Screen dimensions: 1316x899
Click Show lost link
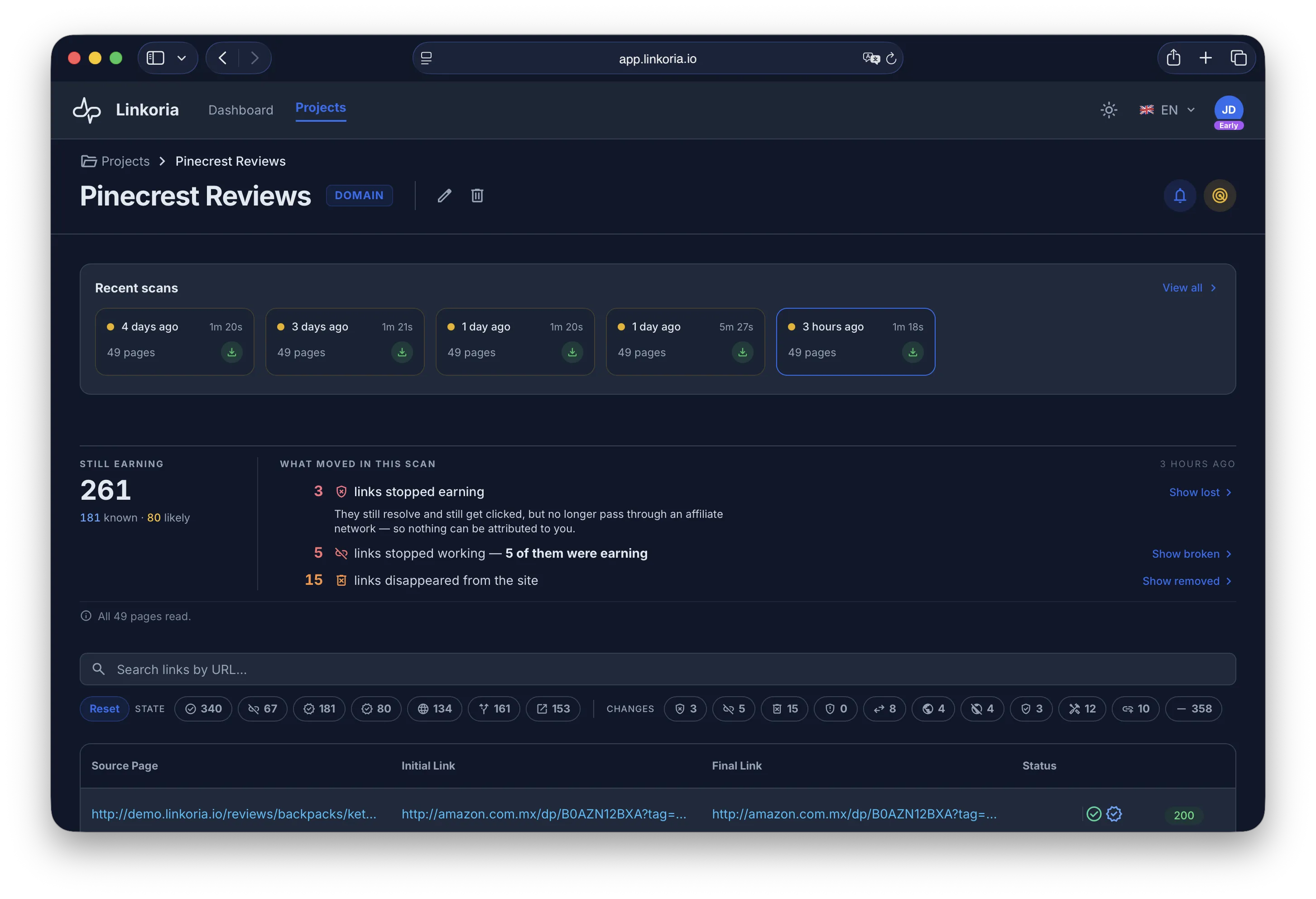[x=1201, y=493]
